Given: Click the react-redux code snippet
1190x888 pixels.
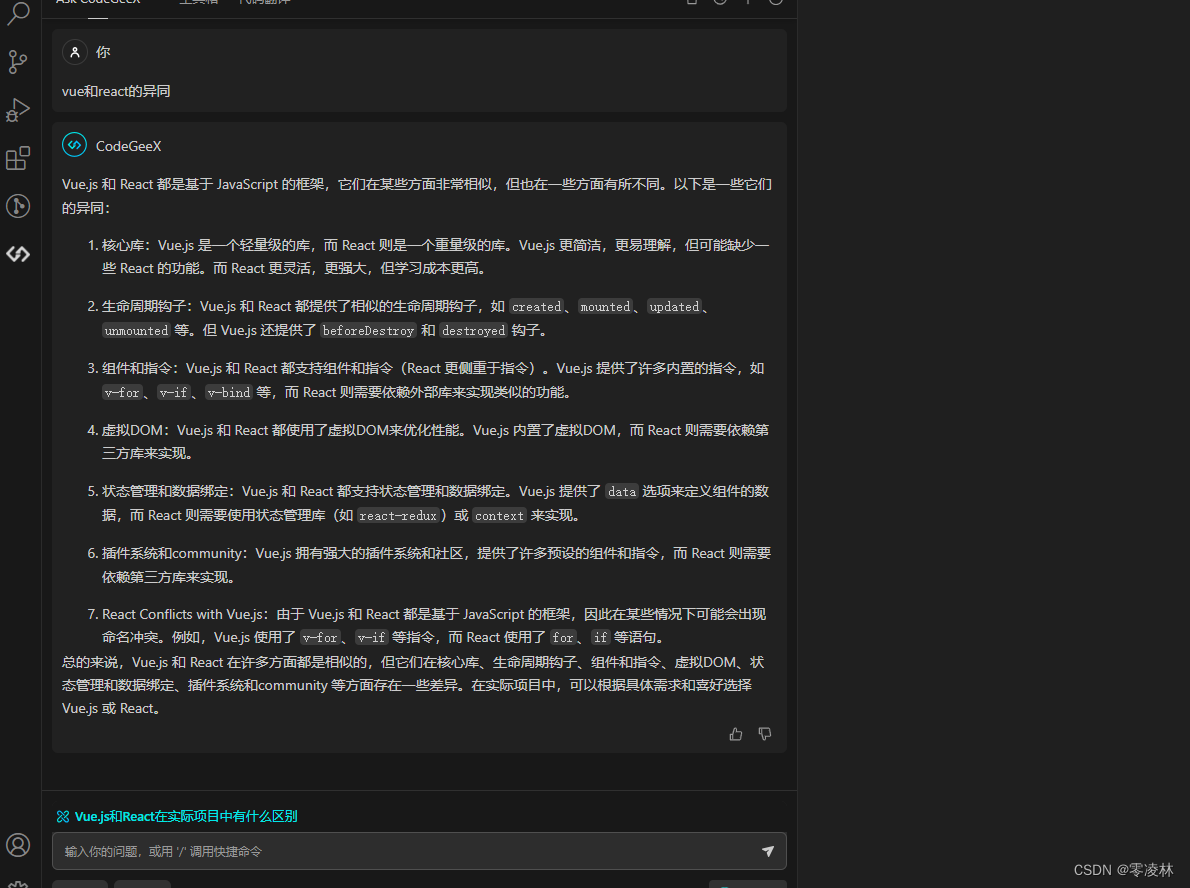Looking at the screenshot, I should point(398,516).
